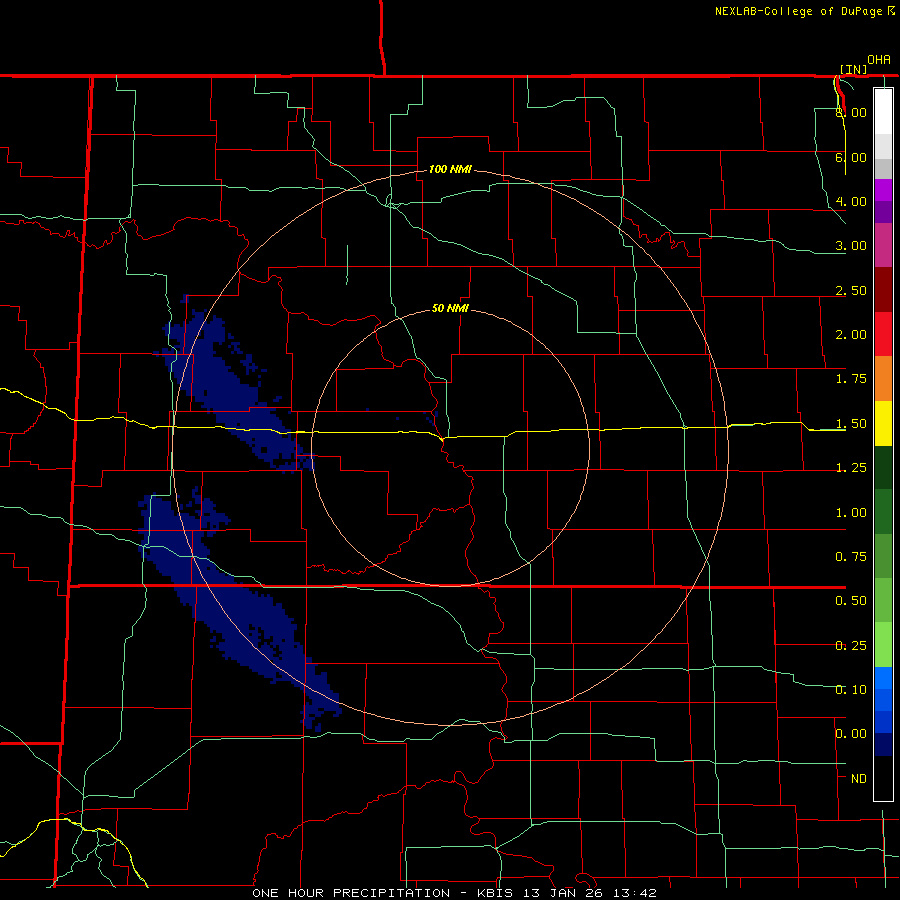The image size is (900, 900).
Task: Click the 0.50 legend value
Action: 851,601
